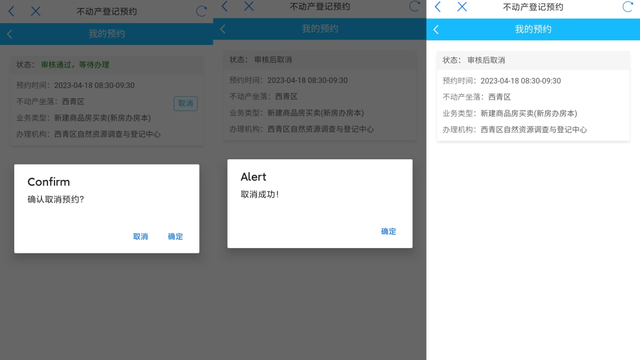This screenshot has width=640, height=360.
Task: Select the 不动产坐落 line in the right screen
Action: [477, 97]
